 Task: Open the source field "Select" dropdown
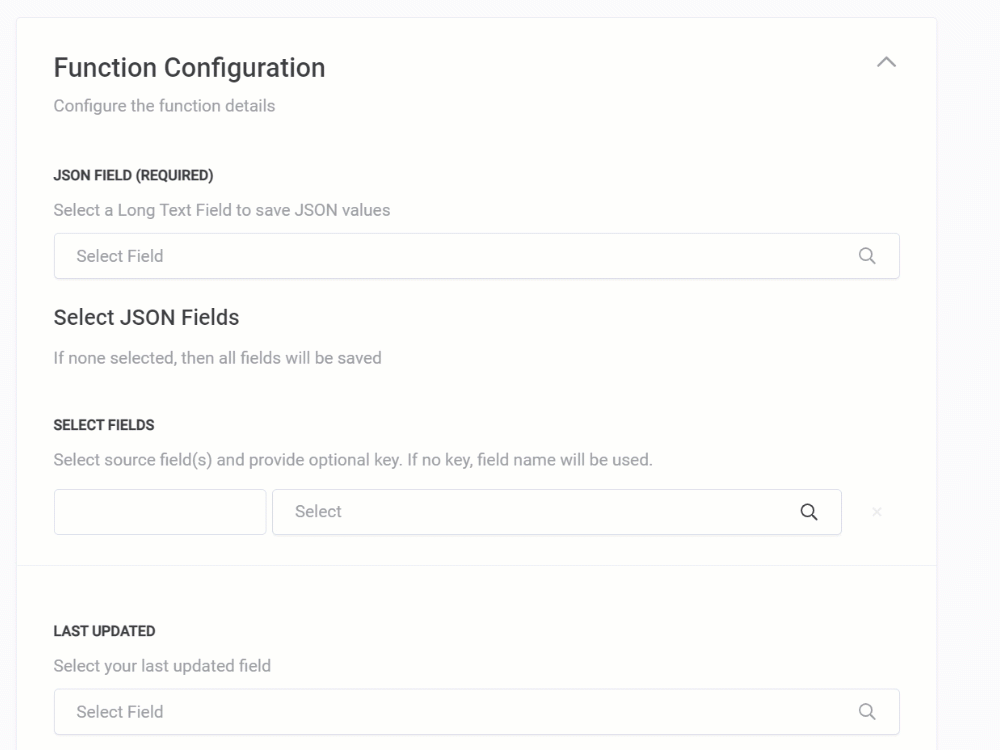click(x=530, y=512)
